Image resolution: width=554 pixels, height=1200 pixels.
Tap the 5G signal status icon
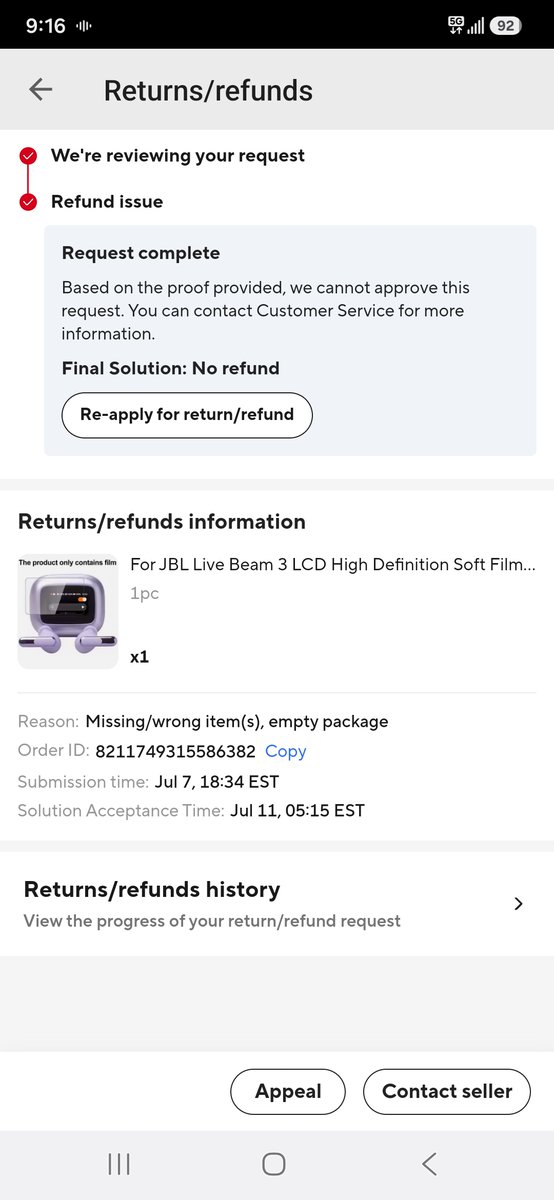(456, 25)
